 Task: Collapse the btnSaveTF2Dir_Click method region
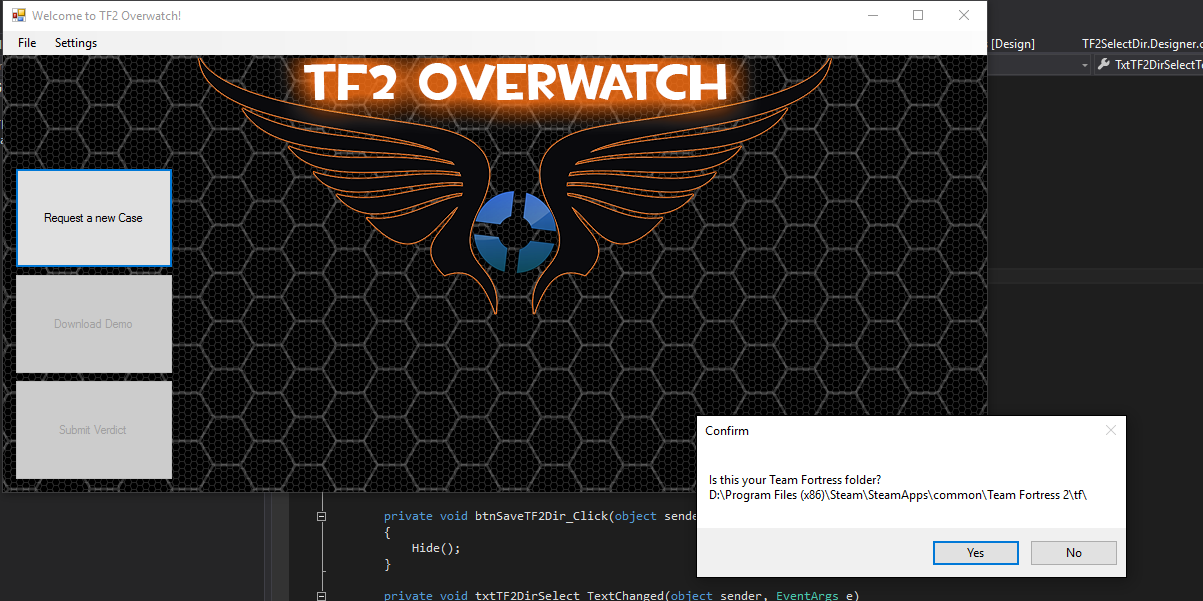(322, 514)
